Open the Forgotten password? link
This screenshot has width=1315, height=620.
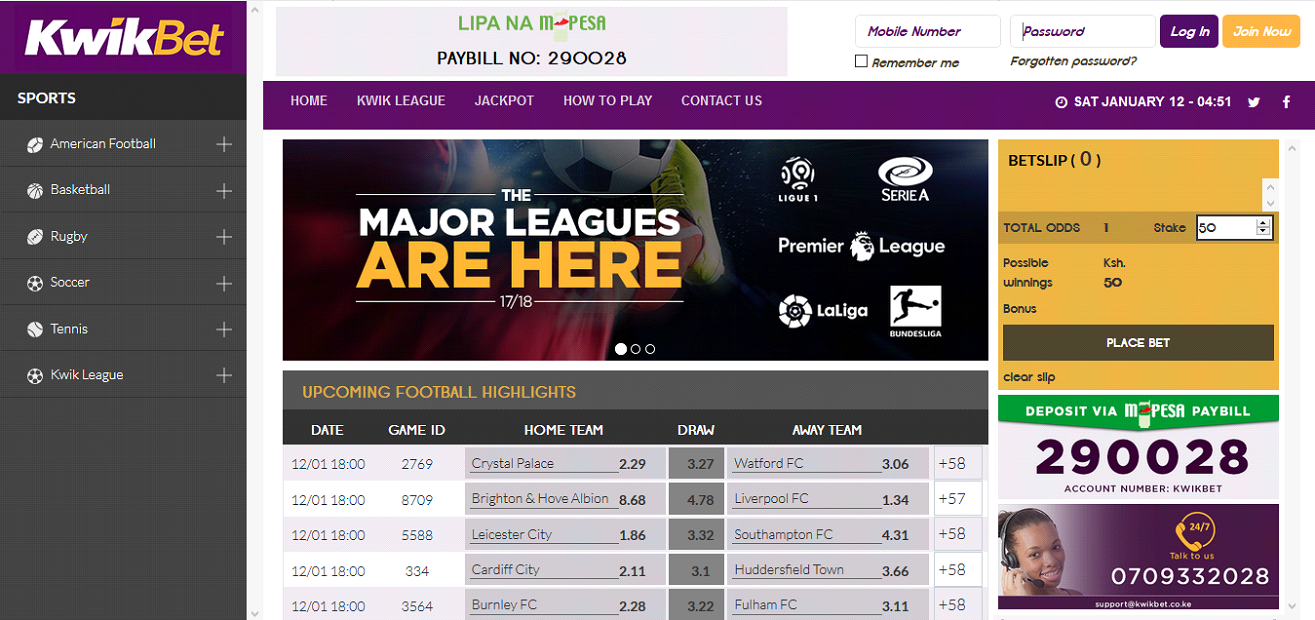point(1073,61)
